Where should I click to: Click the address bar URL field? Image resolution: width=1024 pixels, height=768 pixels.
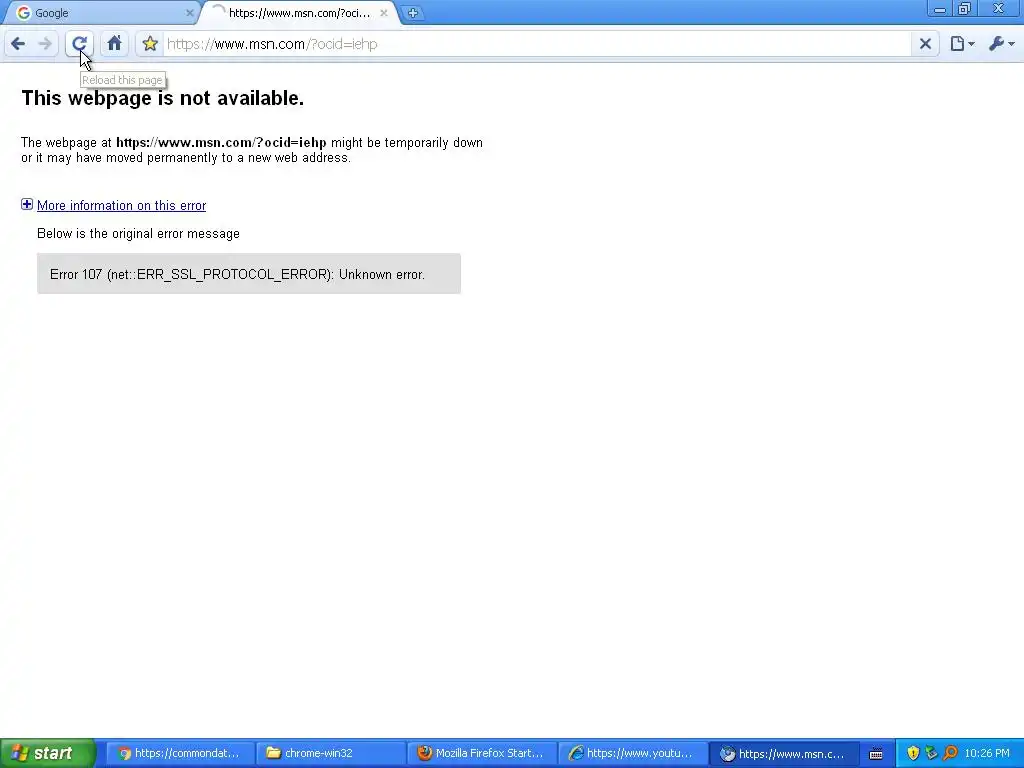(537, 44)
